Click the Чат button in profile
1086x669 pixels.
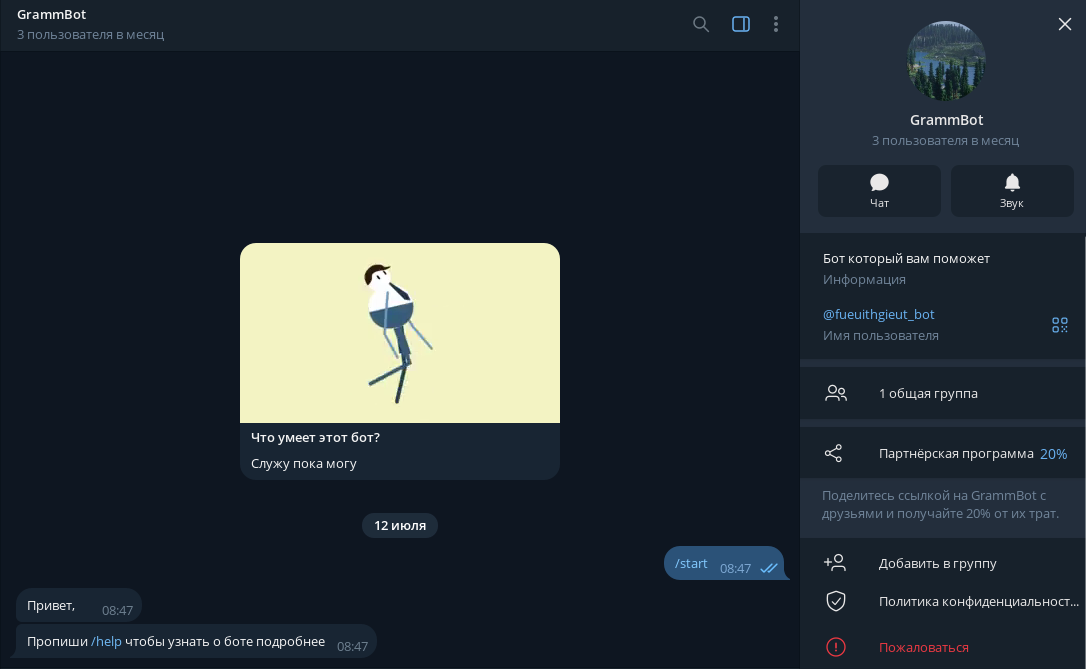tap(879, 191)
